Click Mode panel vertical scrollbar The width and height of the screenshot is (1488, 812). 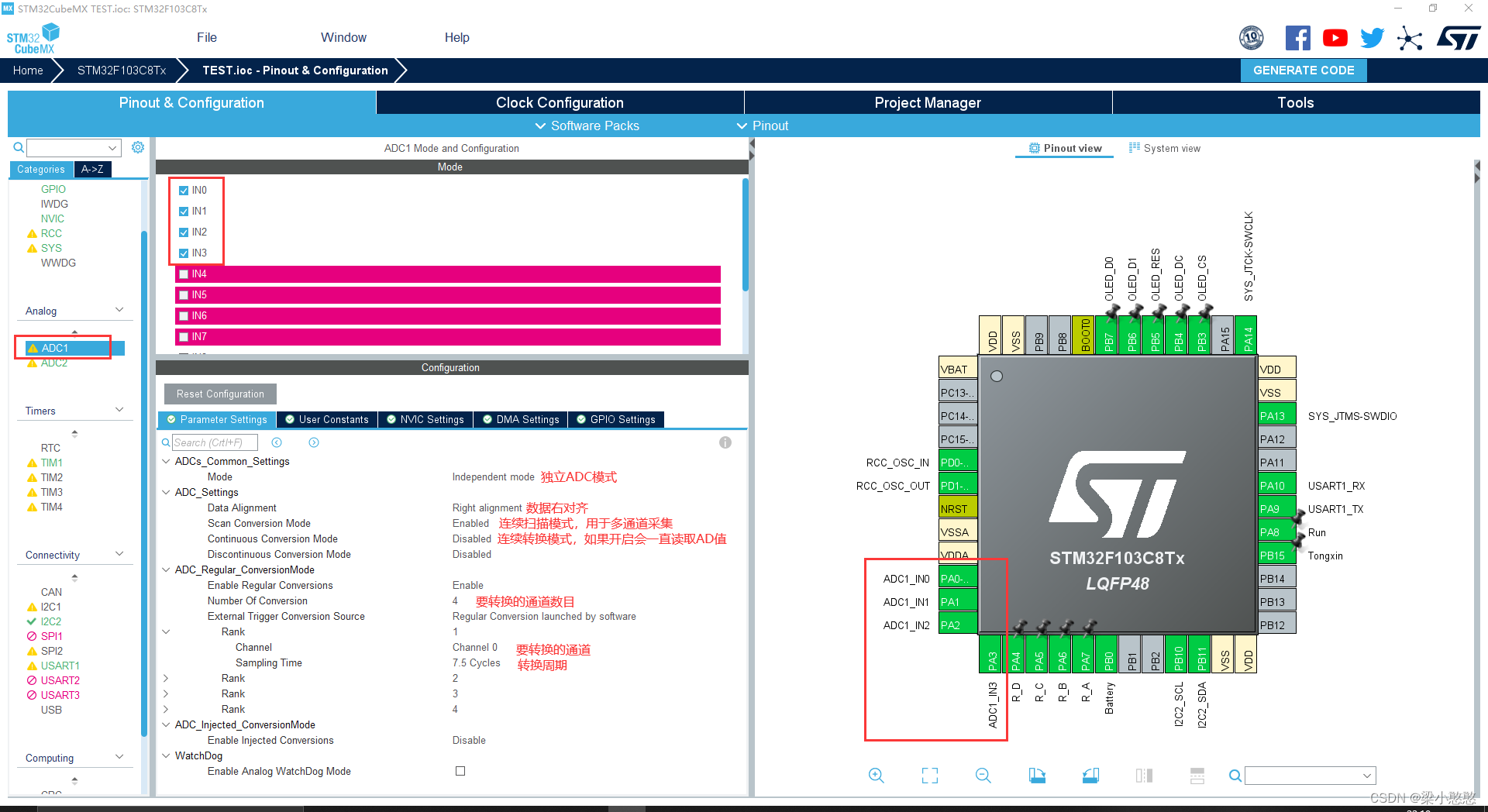pos(746,236)
